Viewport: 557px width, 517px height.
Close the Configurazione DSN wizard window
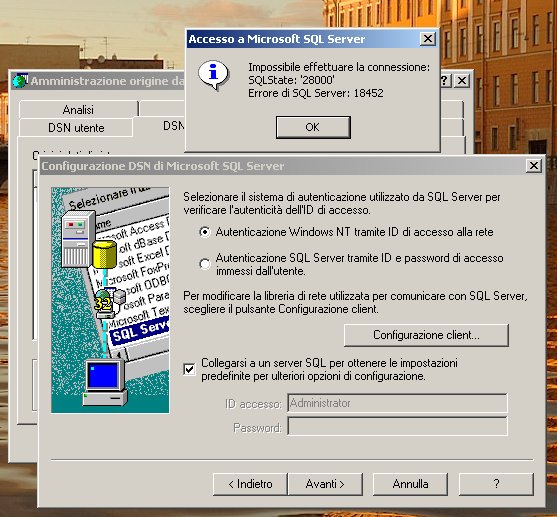(x=534, y=166)
